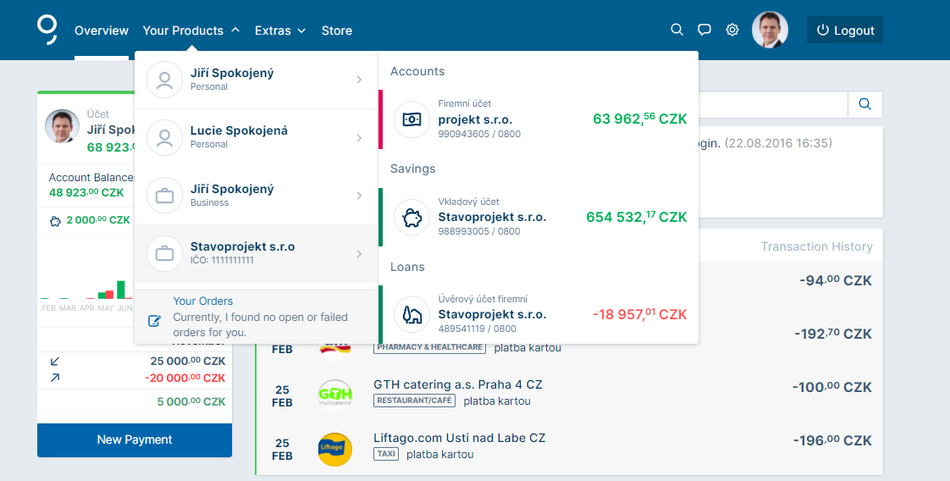Open the Extras dropdown menu
Viewport: 950px width, 481px height.
coord(280,30)
